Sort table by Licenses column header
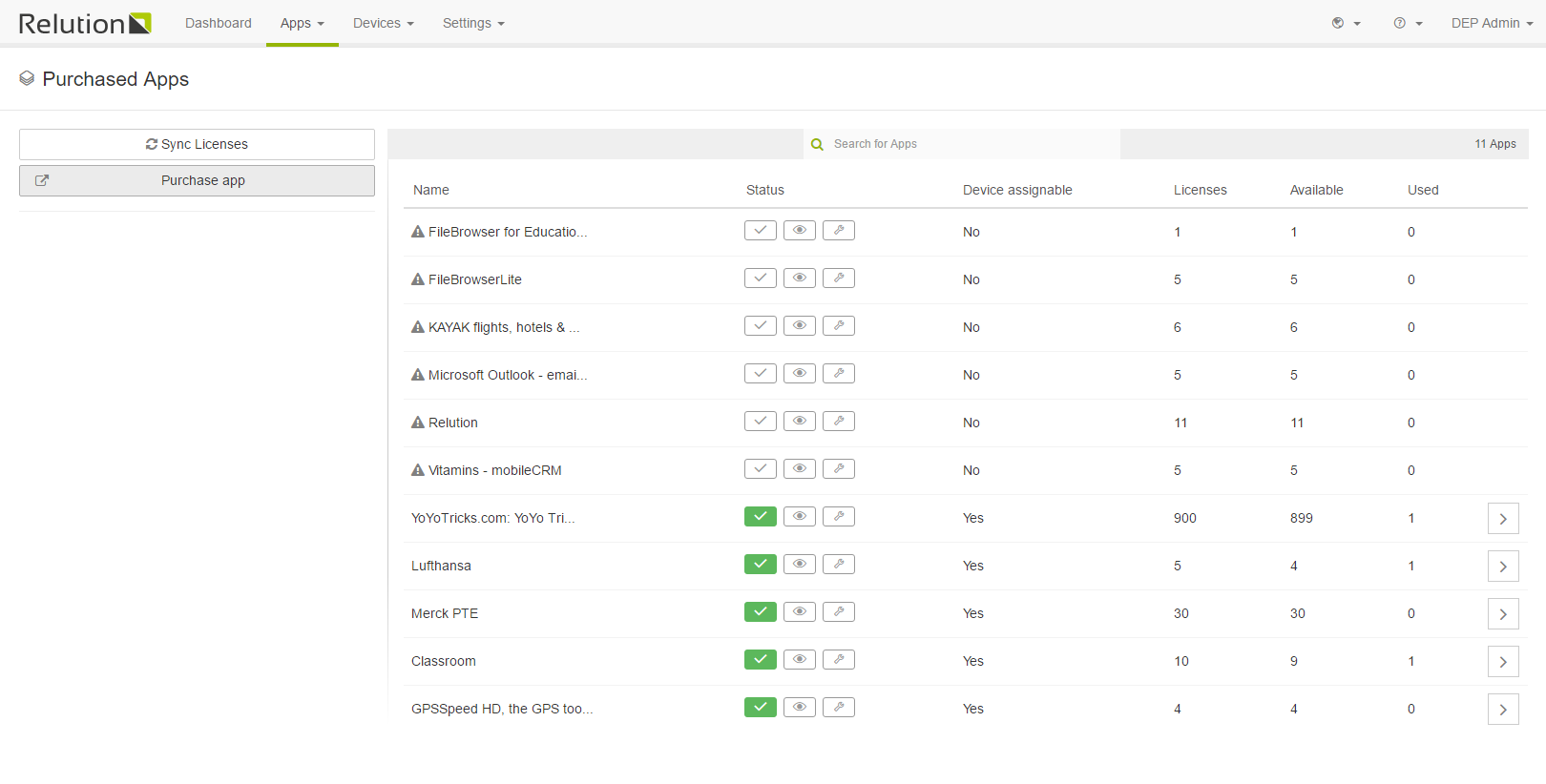The image size is (1546, 784). (1201, 190)
